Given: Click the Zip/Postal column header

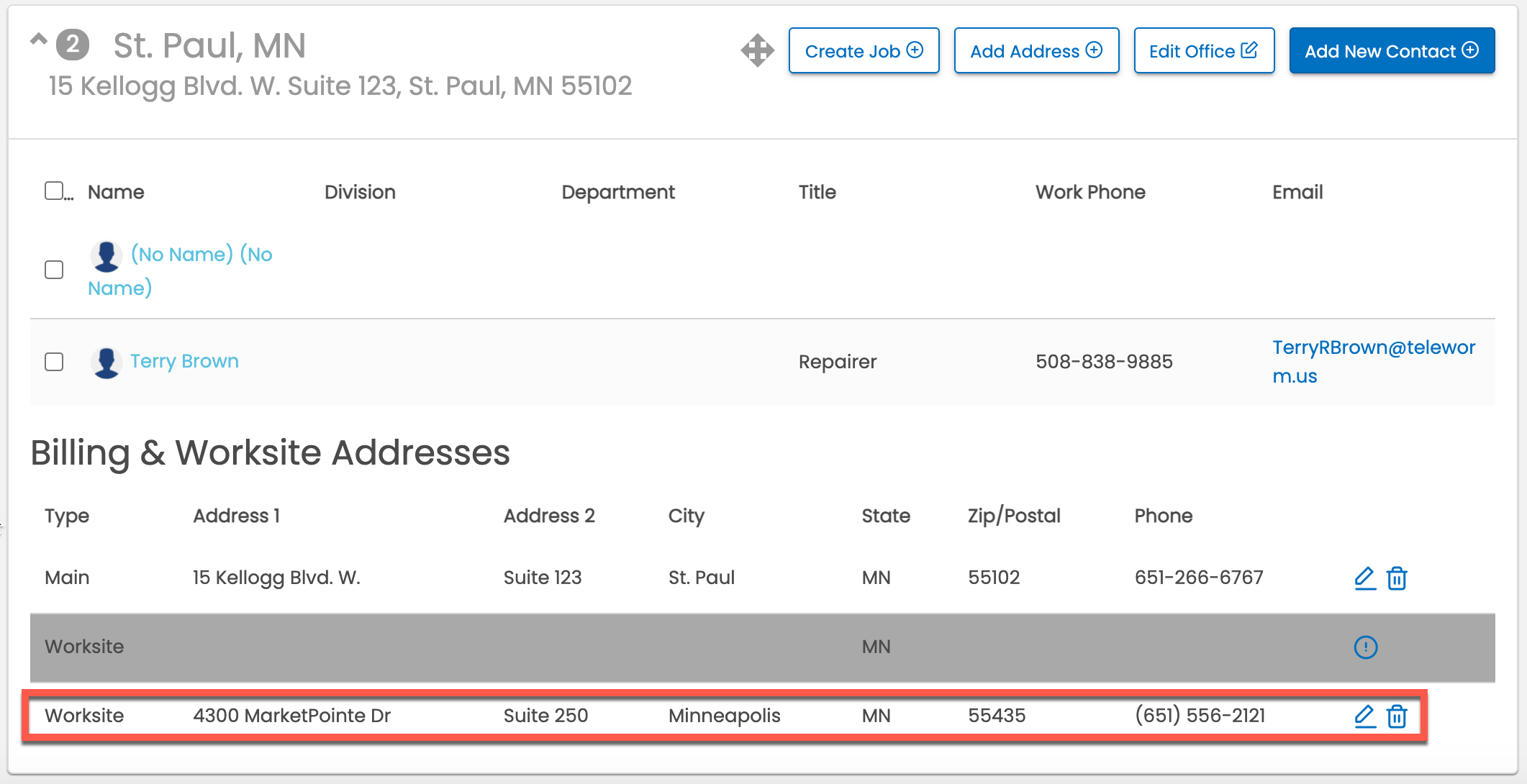Looking at the screenshot, I should pos(1014,516).
